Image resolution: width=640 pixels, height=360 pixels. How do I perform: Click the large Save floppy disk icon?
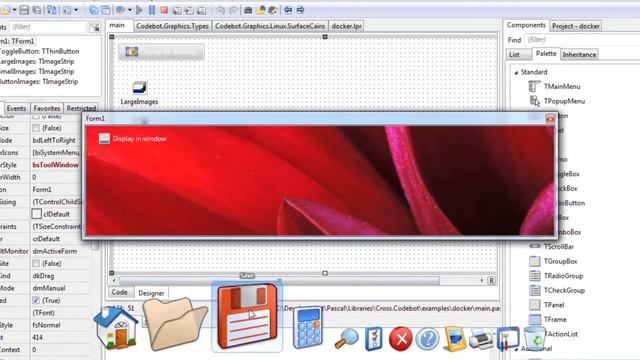(x=247, y=316)
